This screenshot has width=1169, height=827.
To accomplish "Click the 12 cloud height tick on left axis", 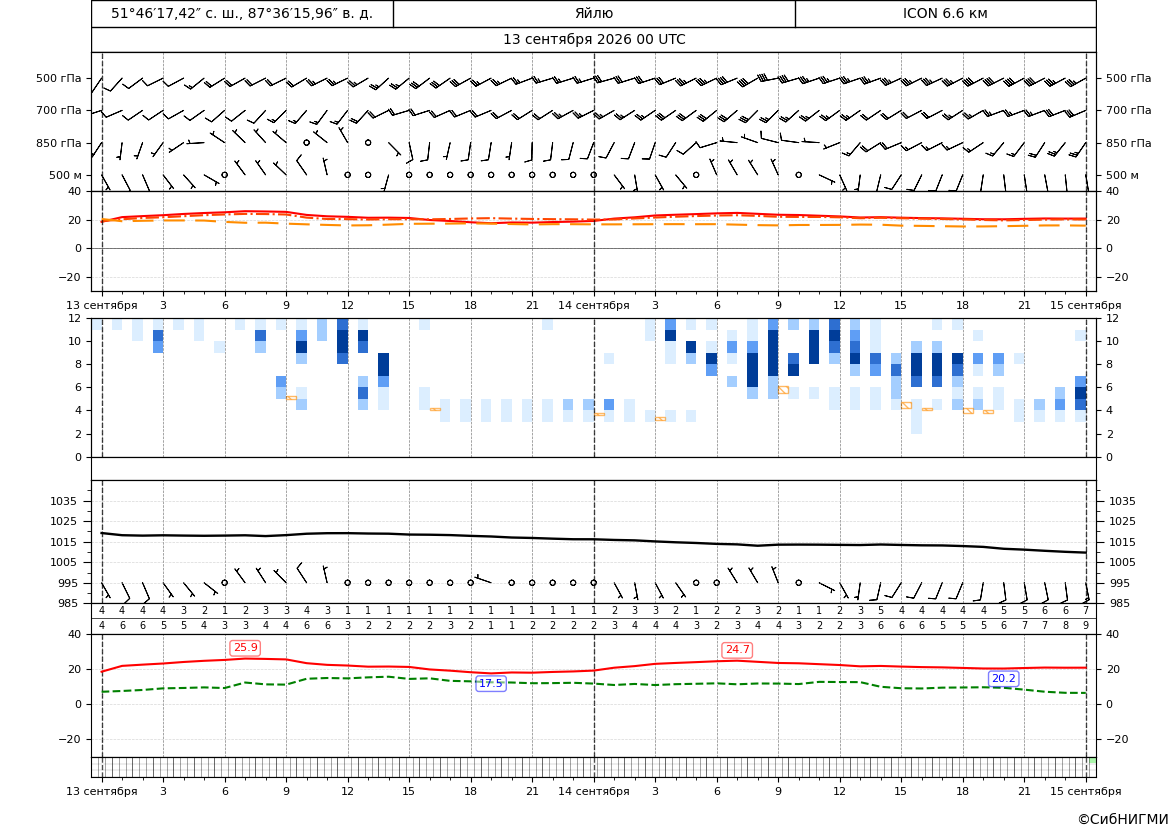I will [75, 318].
